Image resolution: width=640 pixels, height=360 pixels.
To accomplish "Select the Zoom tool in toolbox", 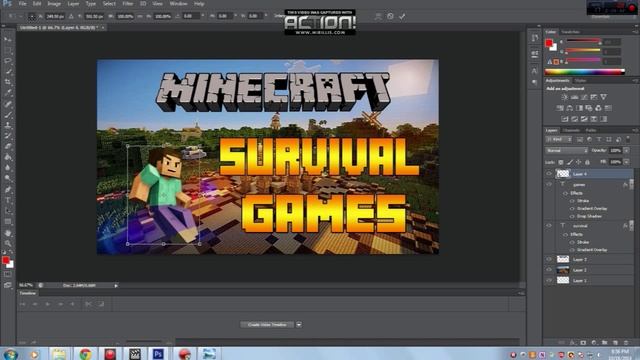I will click(x=8, y=244).
